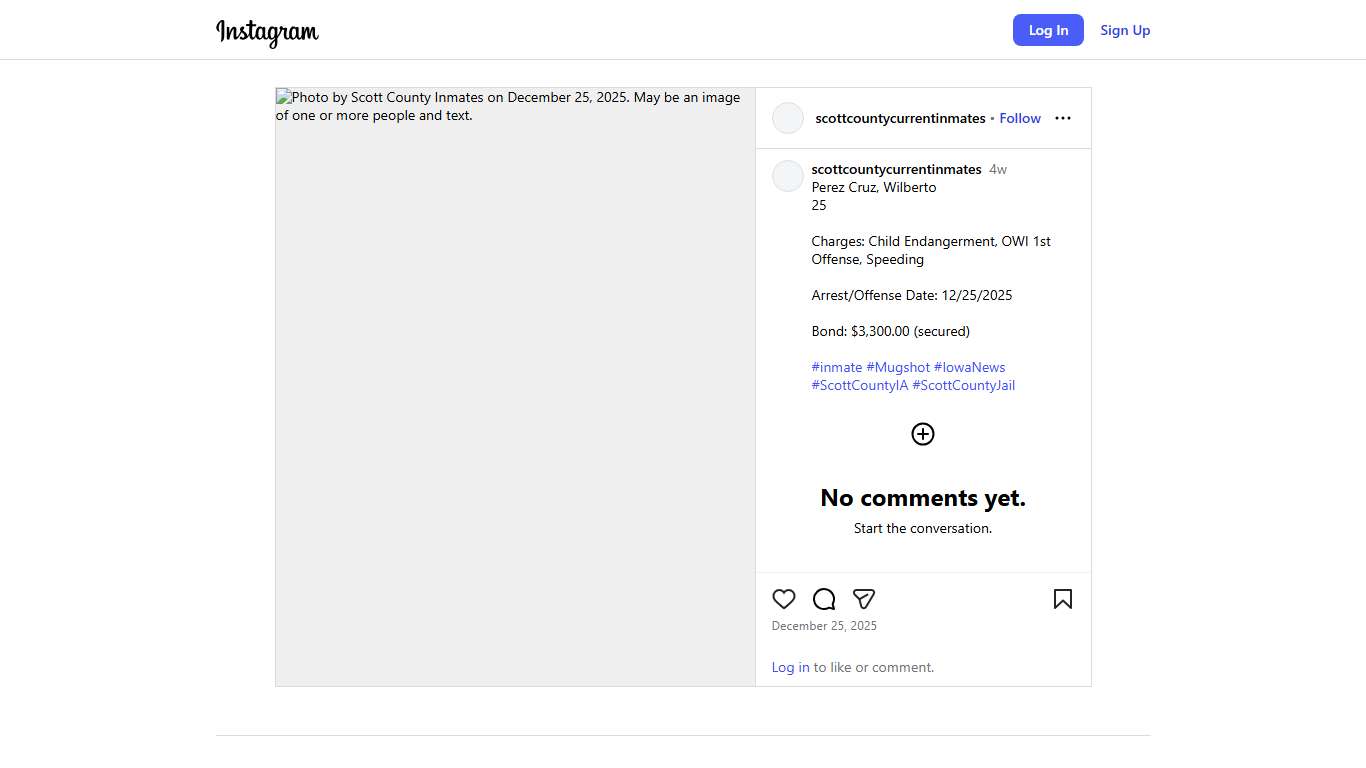1366x768 pixels.
Task: Like the post with heart icon
Action: (x=784, y=599)
